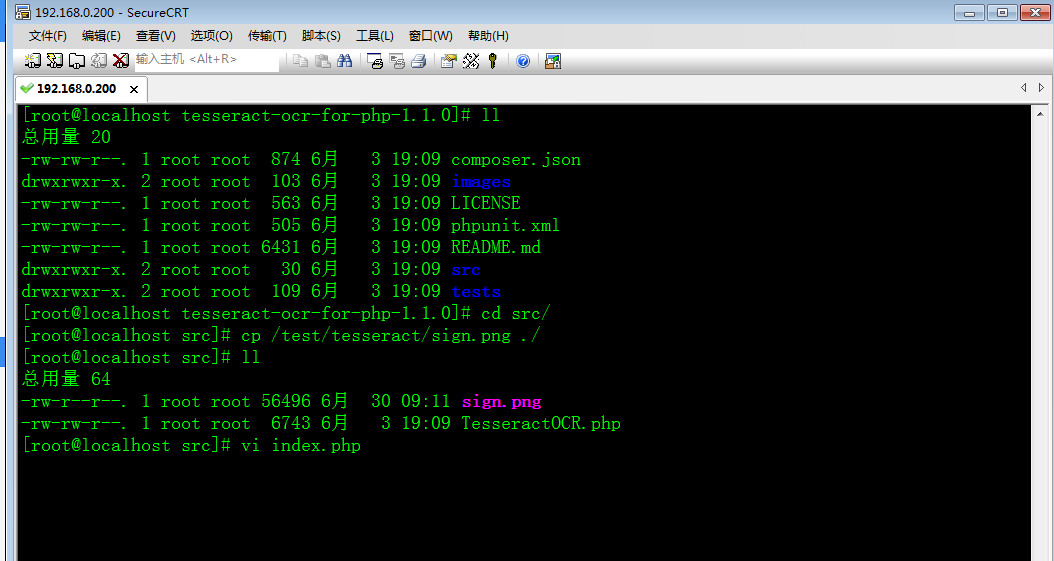Click the LICENSE file name
1054x561 pixels.
coord(486,203)
